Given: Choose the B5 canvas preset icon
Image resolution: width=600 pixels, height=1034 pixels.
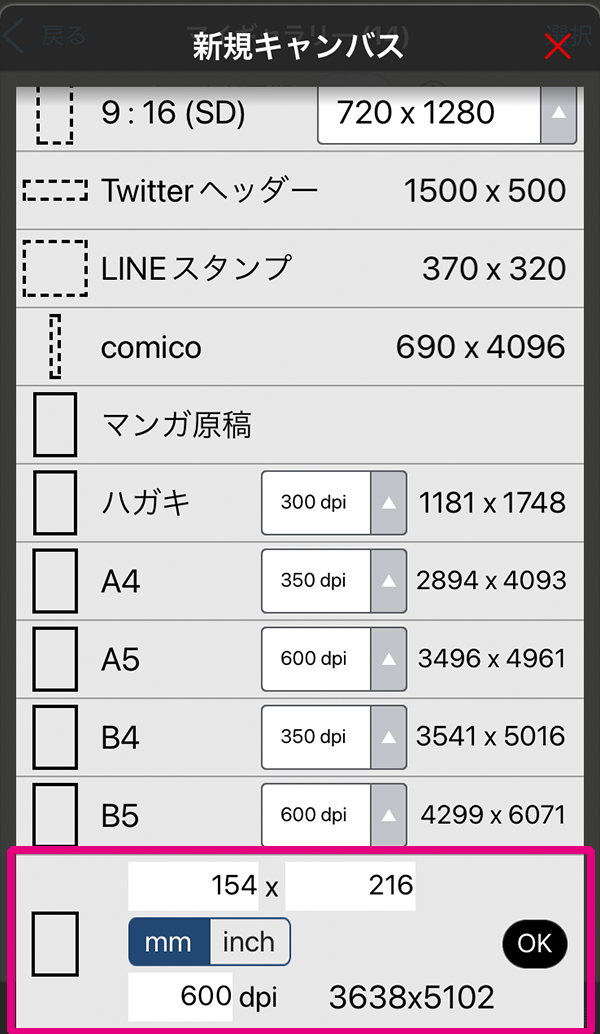Looking at the screenshot, I should [55, 815].
